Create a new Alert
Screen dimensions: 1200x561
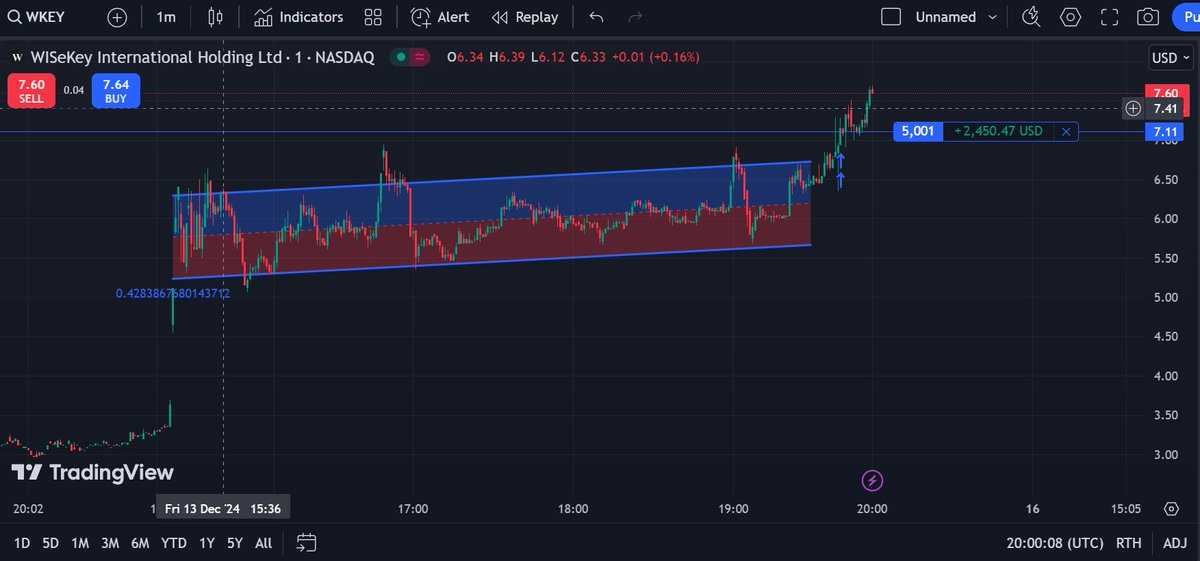click(x=440, y=17)
